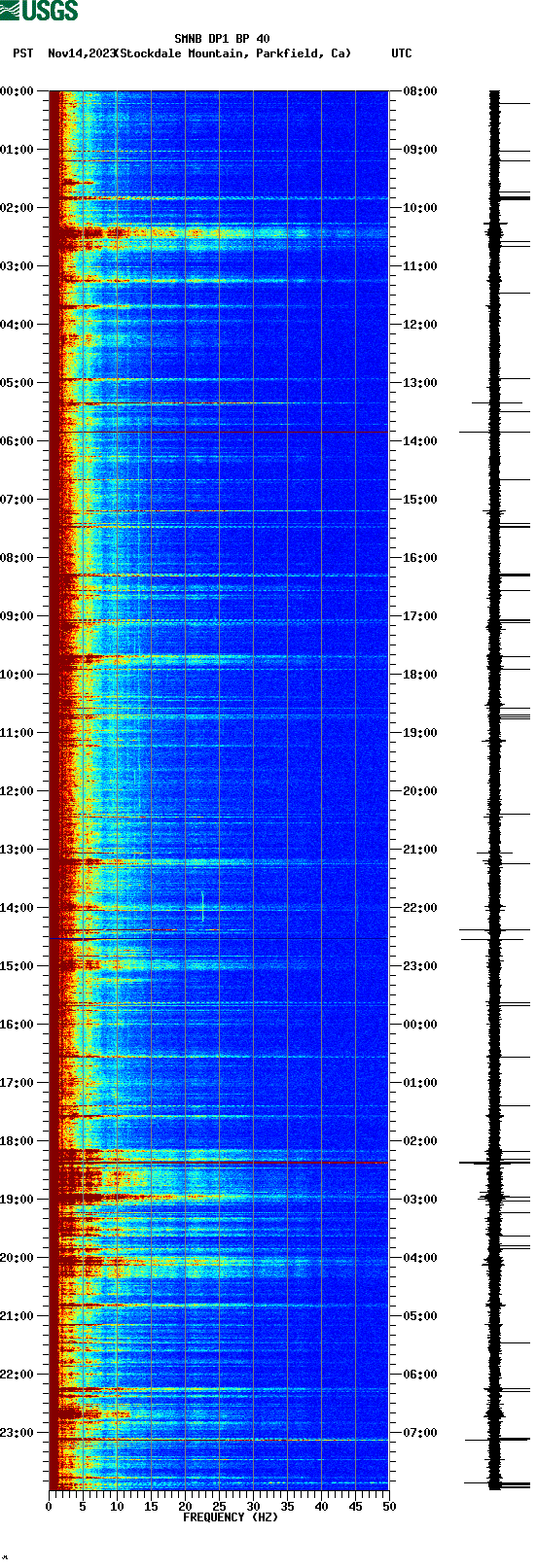537x1568 pixels.
Task: Click the '40' frequency tick label
Action: coord(321,1507)
